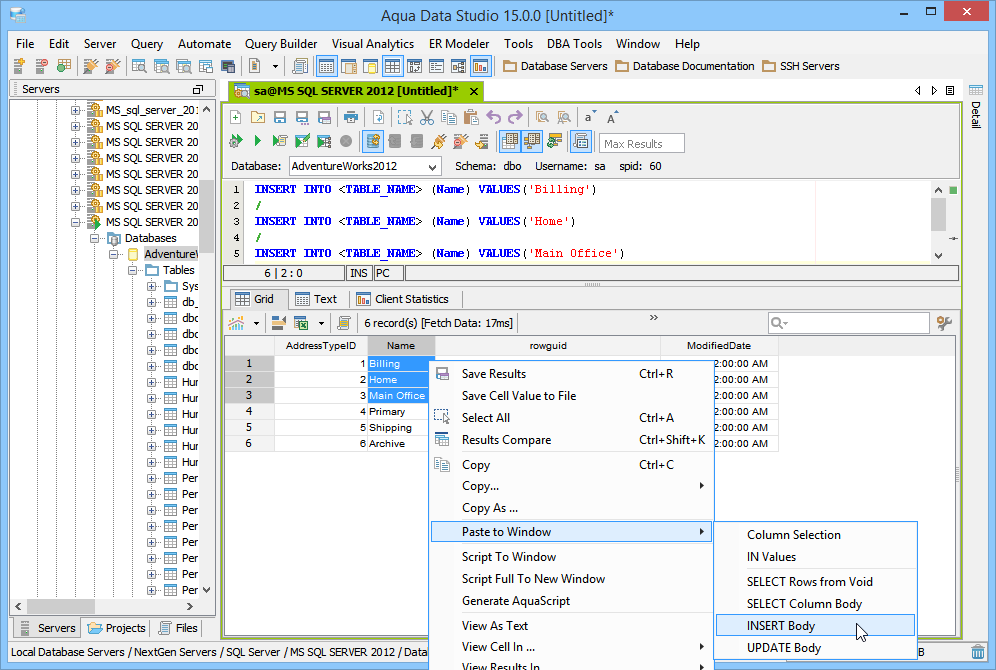Click the SSH Servers shortcut button
The height and width of the screenshot is (670, 996).
click(801, 66)
